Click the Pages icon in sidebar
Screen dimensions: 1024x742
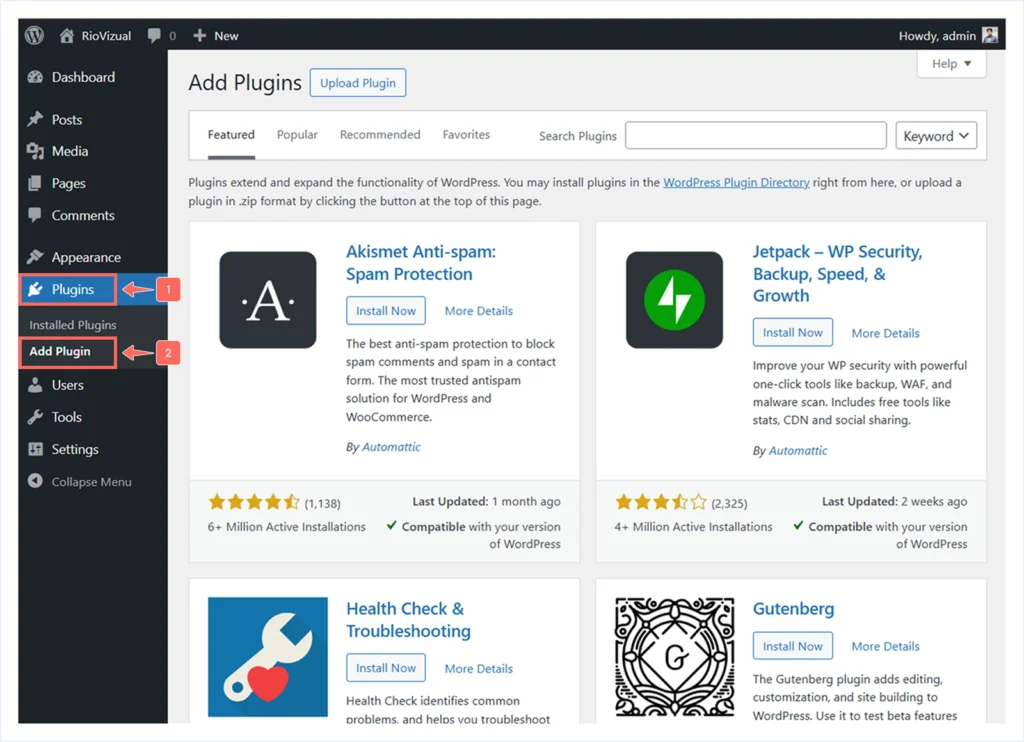33,183
